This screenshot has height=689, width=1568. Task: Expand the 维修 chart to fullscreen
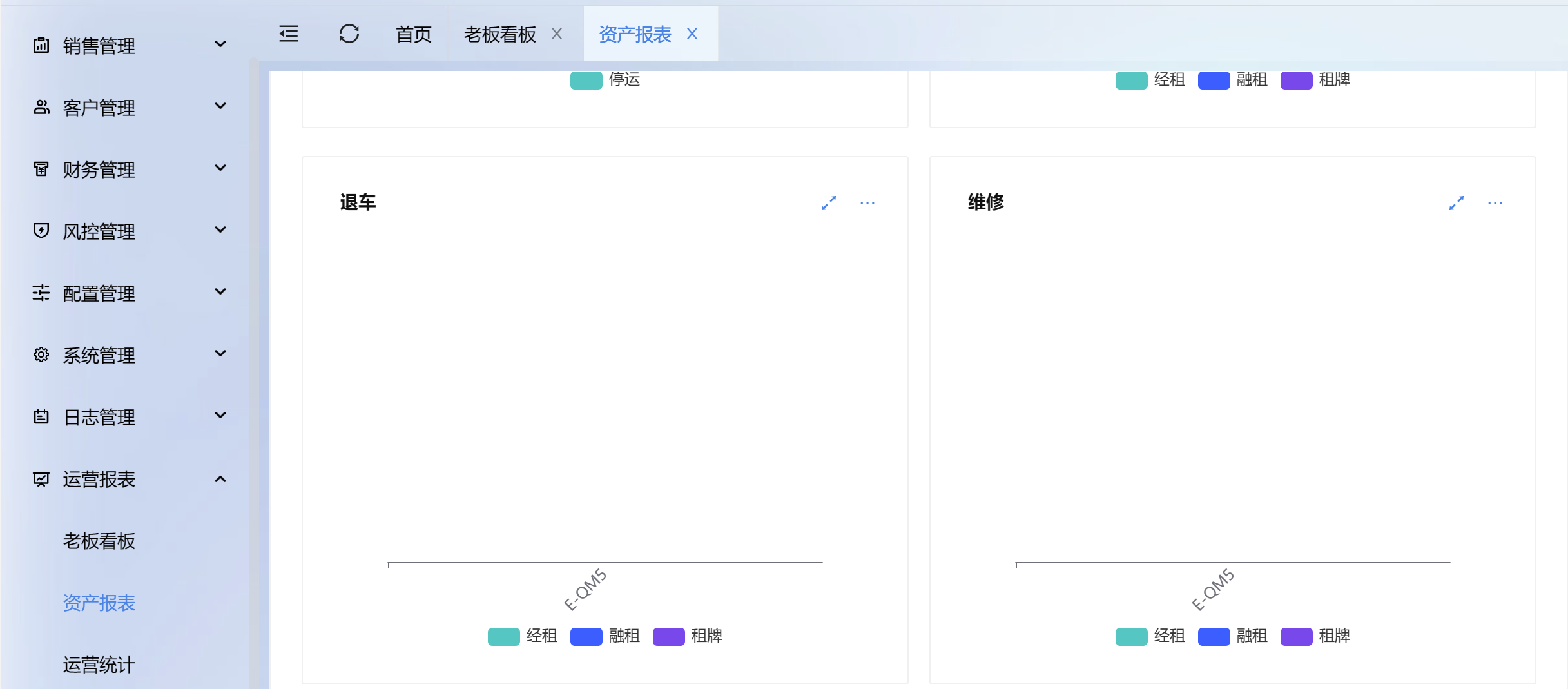click(x=1457, y=203)
